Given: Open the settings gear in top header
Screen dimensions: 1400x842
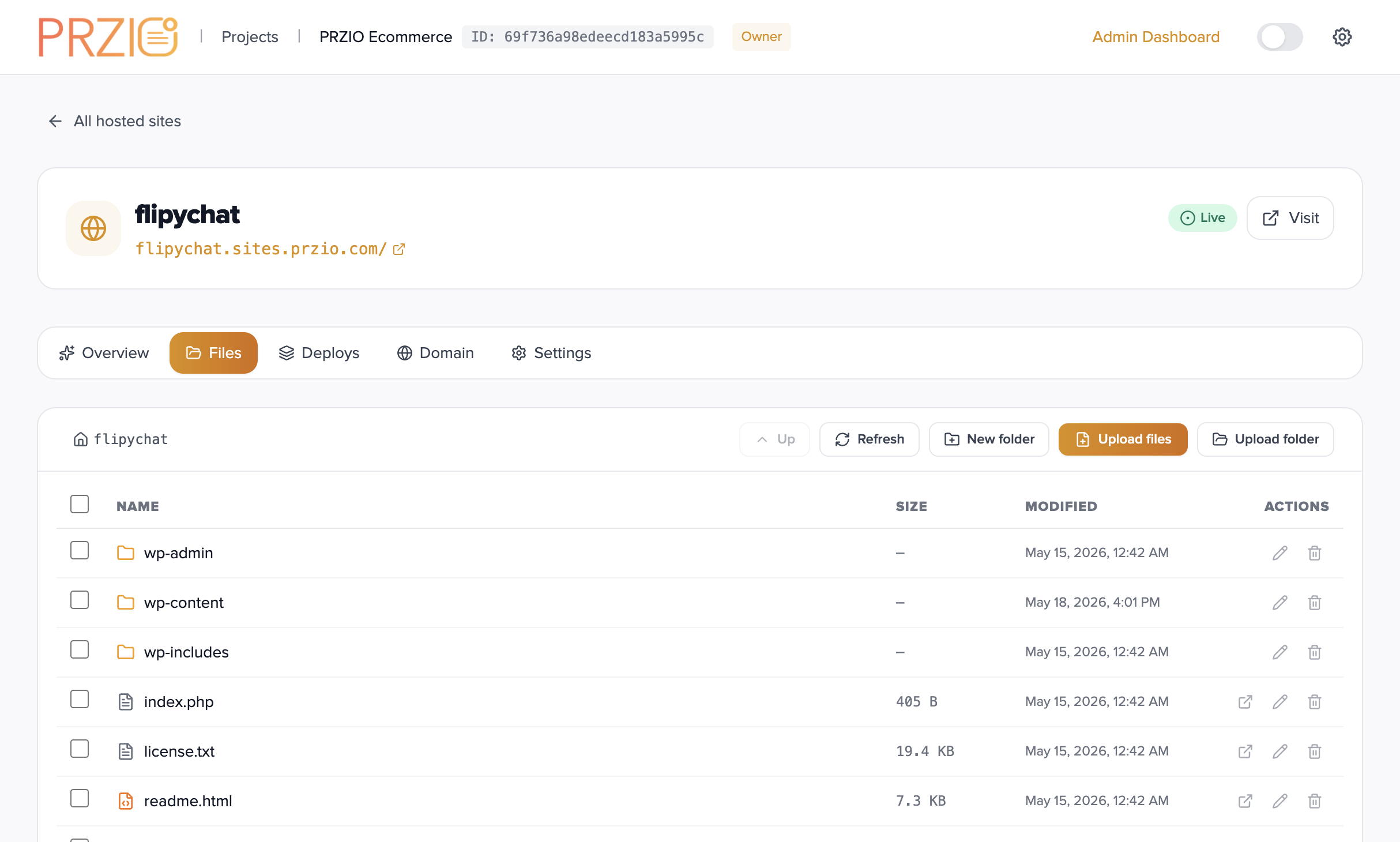Looking at the screenshot, I should point(1342,37).
